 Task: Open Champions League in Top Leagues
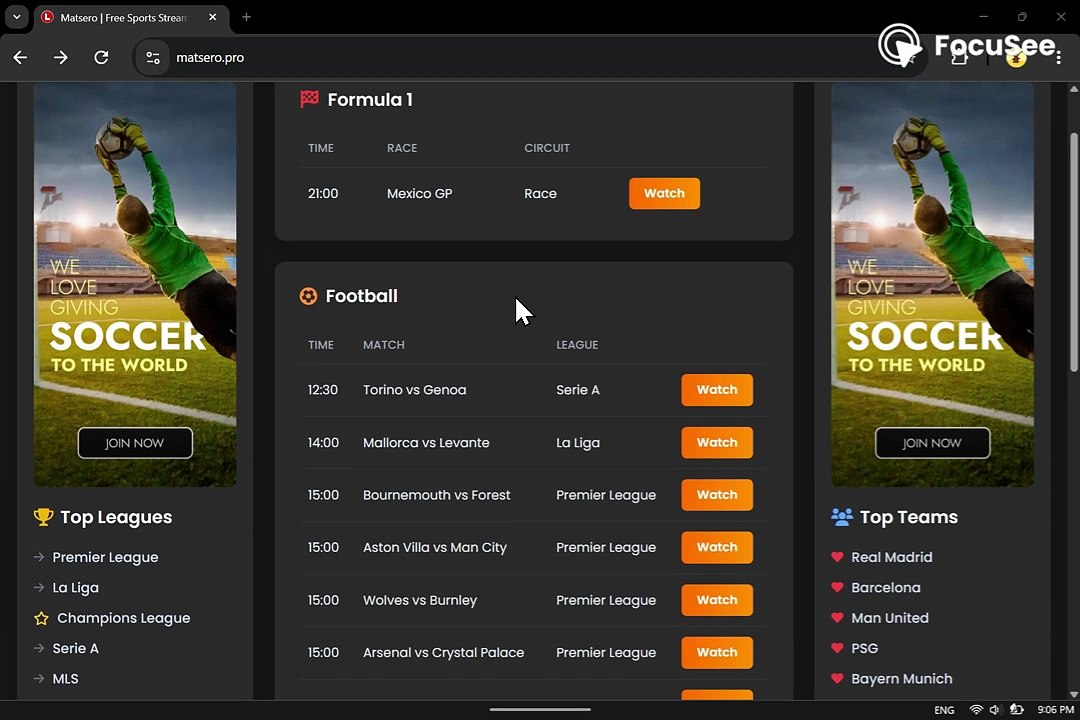tap(123, 618)
